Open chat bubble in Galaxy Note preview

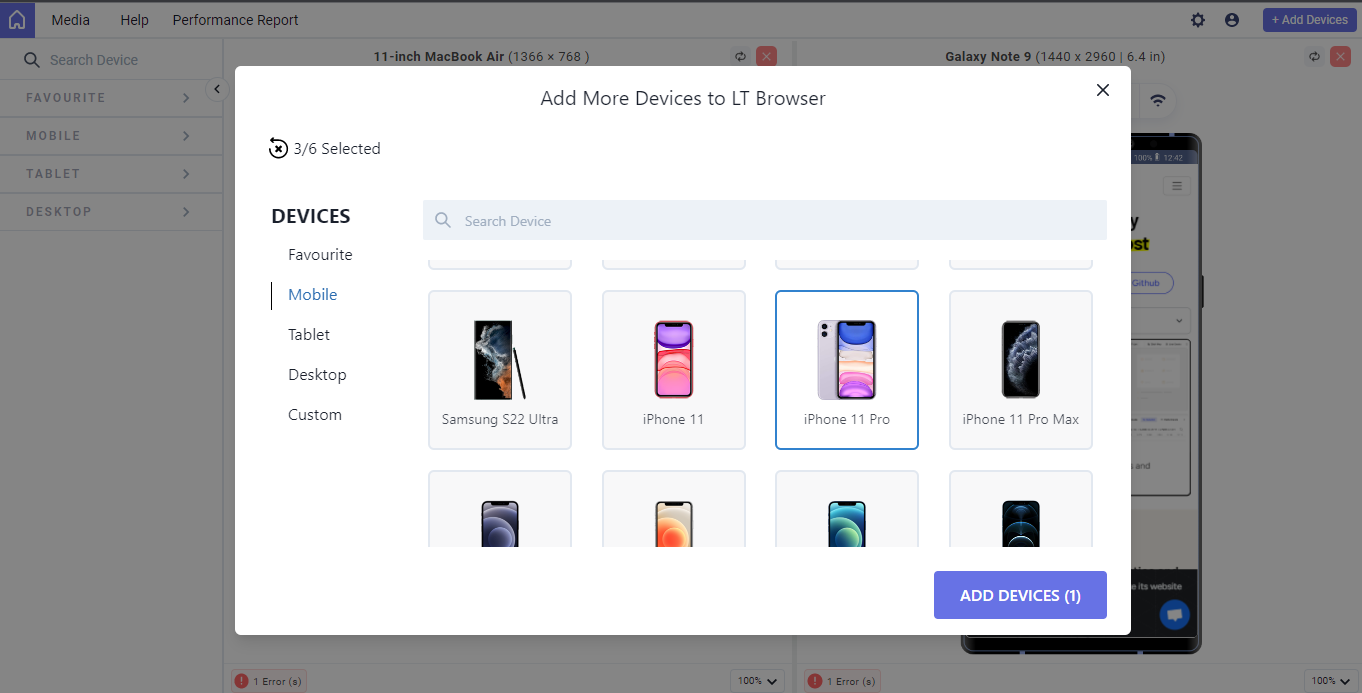coord(1174,615)
